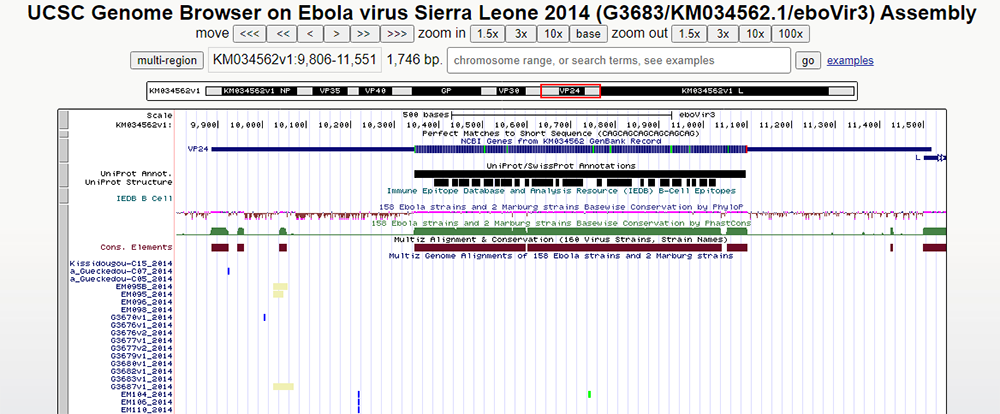The width and height of the screenshot is (1000, 414).
Task: Click the move far right >>> button
Action: [396, 33]
